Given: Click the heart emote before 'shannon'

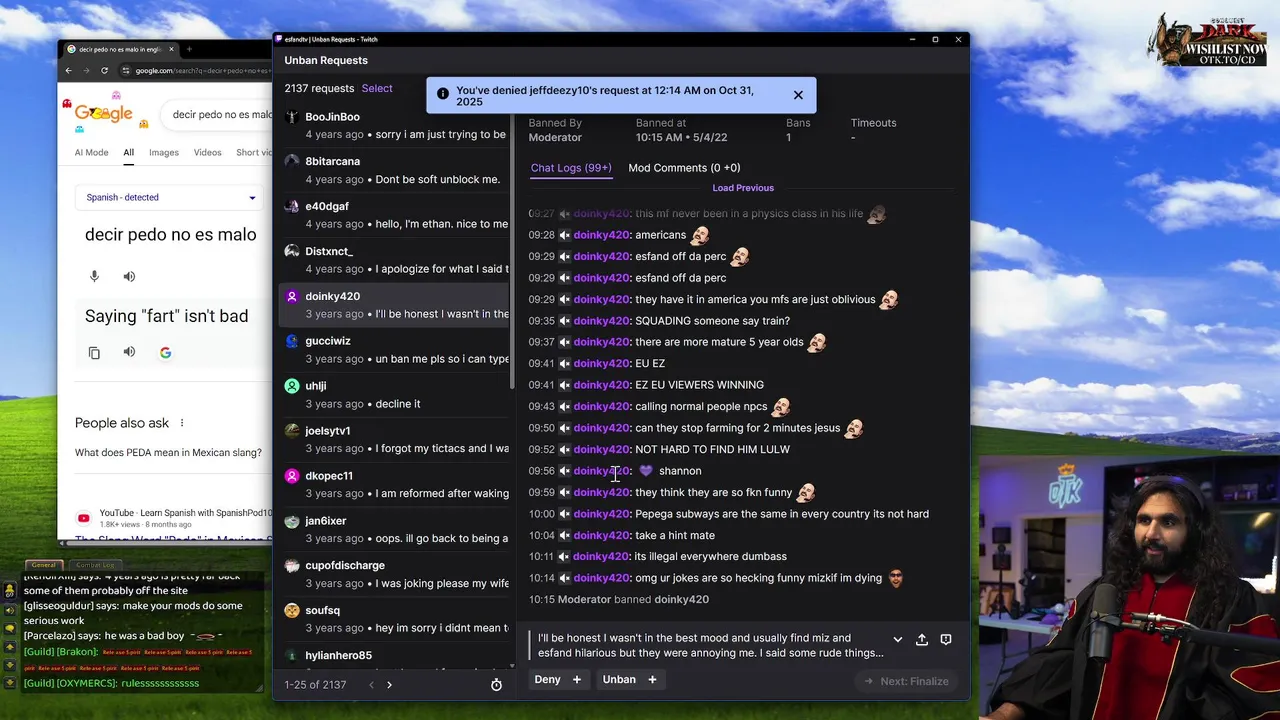Looking at the screenshot, I should click(x=646, y=471).
